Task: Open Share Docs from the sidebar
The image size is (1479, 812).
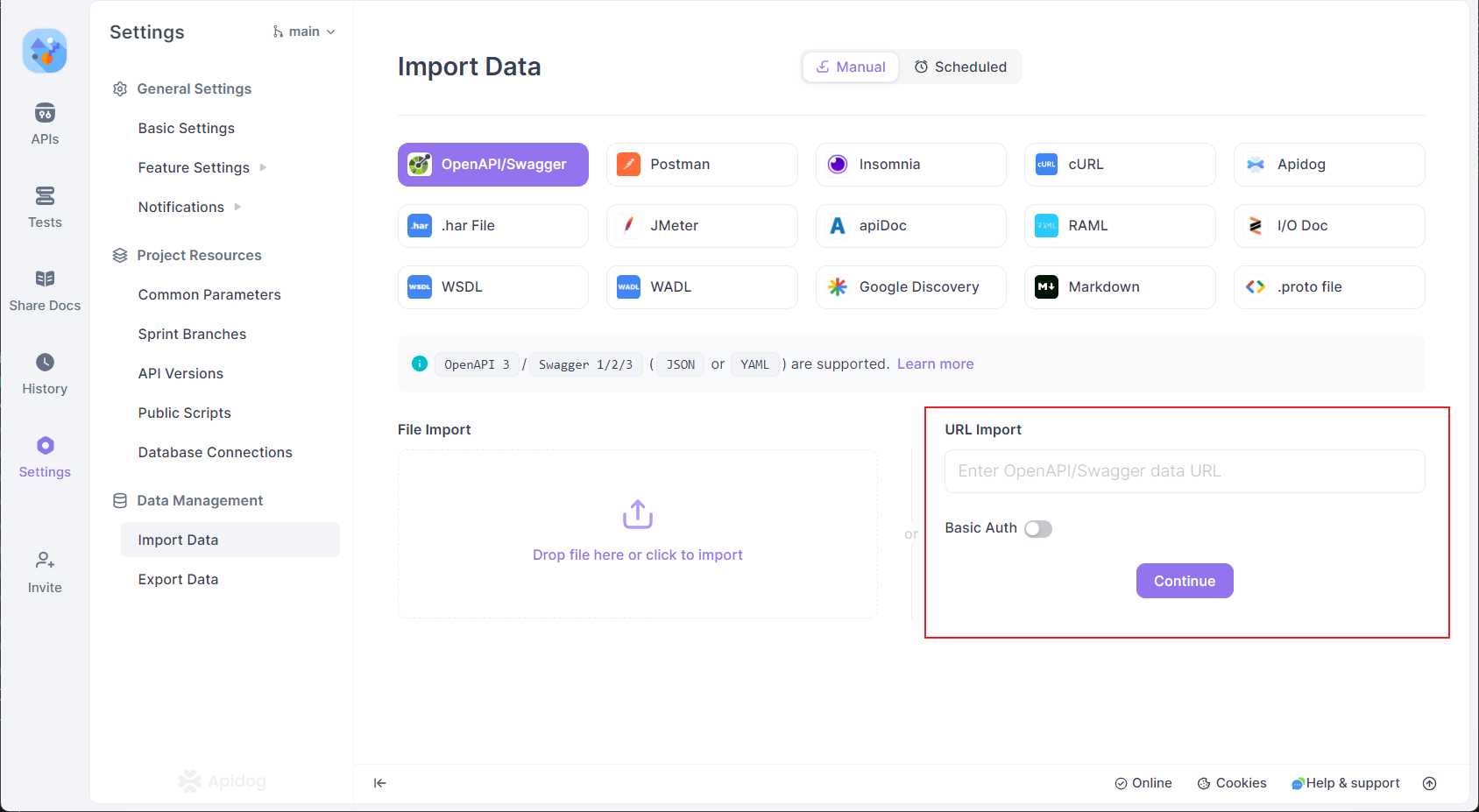Action: coord(44,289)
